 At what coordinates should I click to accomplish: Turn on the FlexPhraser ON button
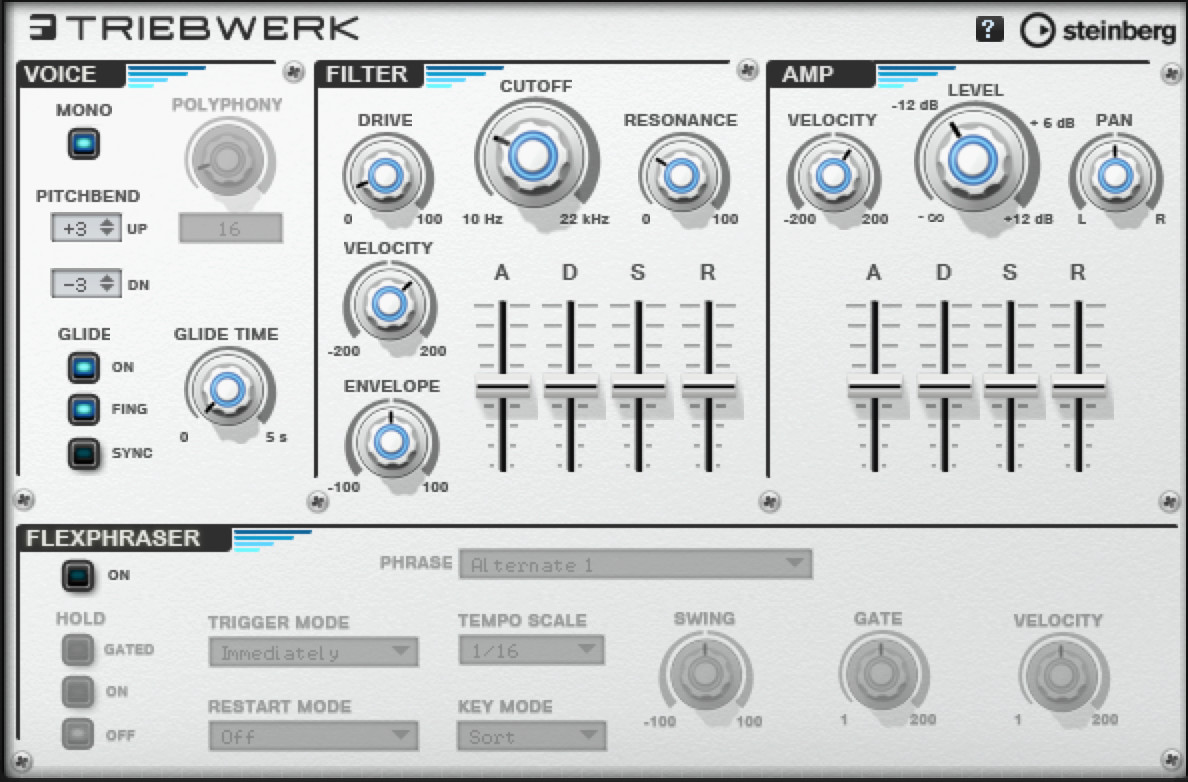pyautogui.click(x=78, y=576)
